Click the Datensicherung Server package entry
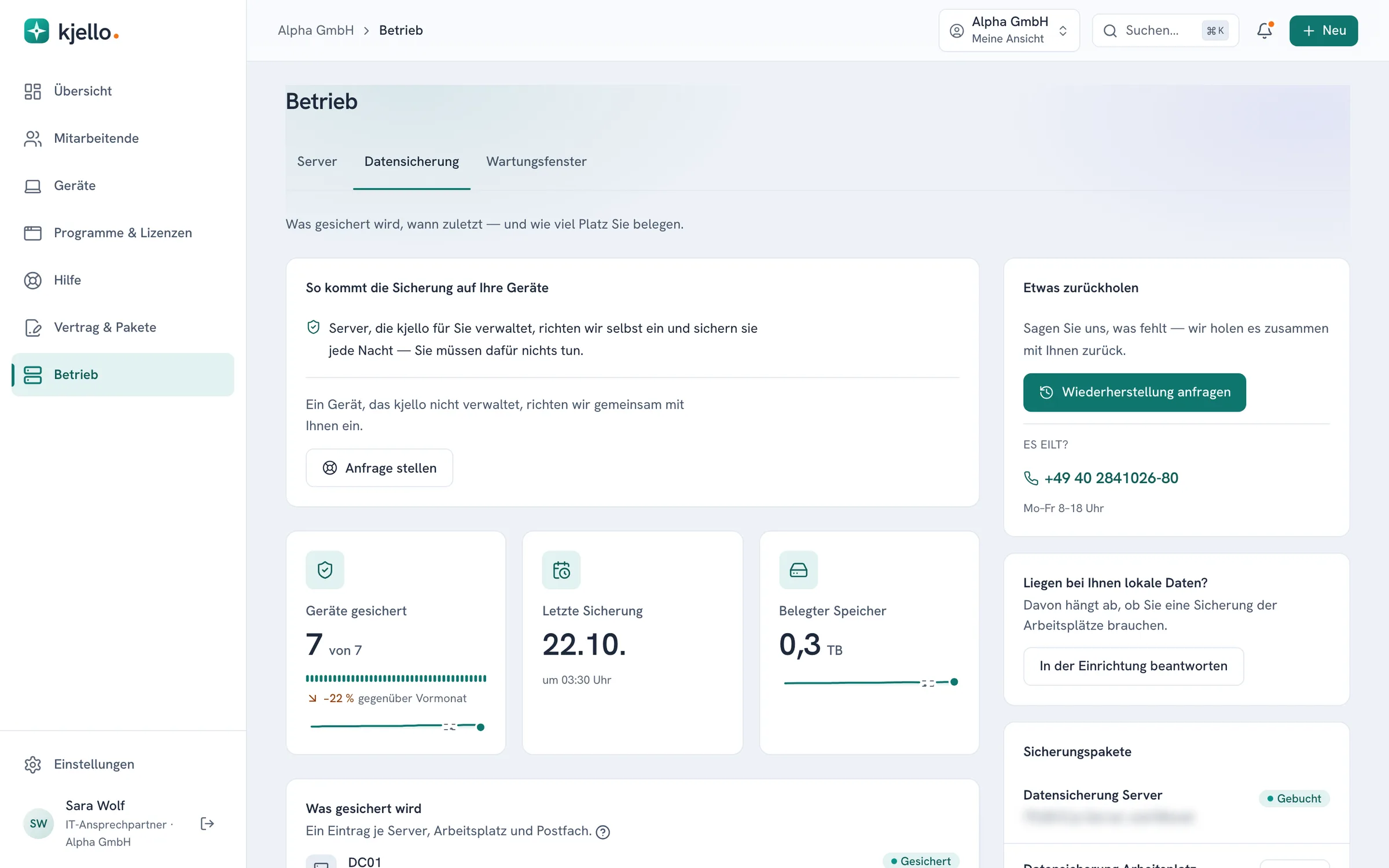Viewport: 1389px width, 868px height. pyautogui.click(x=1176, y=806)
